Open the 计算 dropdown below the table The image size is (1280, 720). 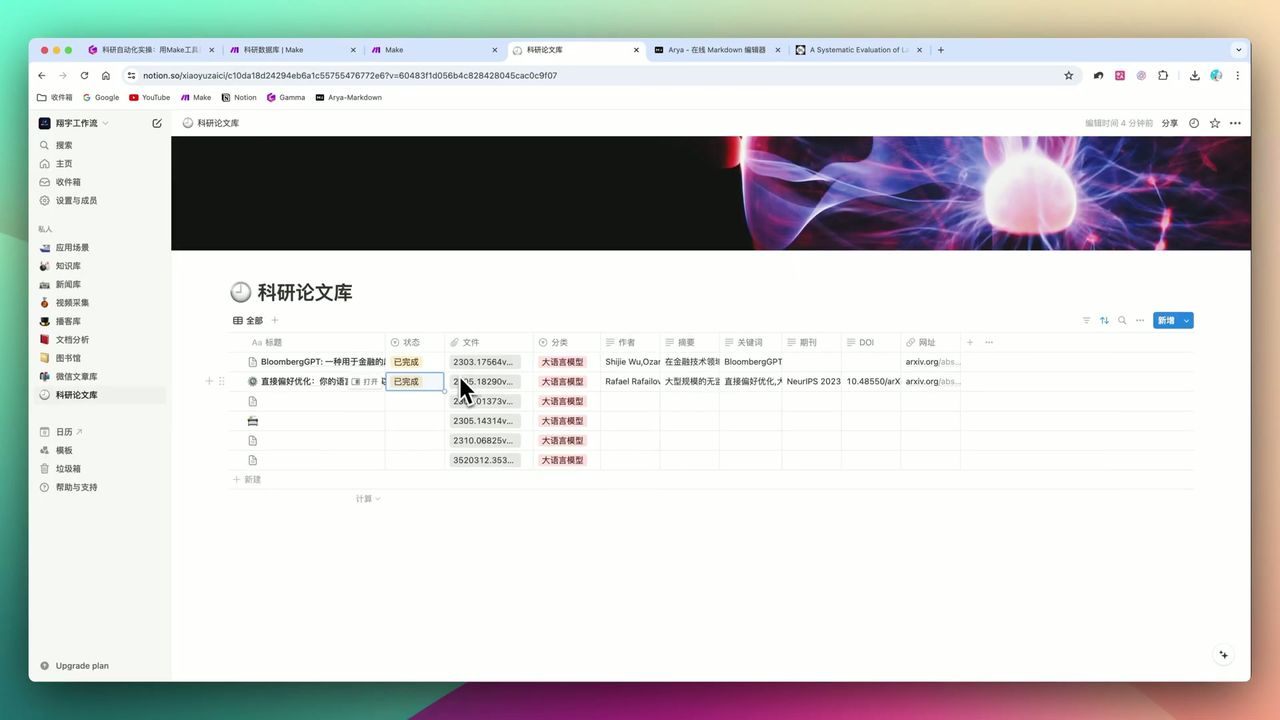tap(367, 498)
